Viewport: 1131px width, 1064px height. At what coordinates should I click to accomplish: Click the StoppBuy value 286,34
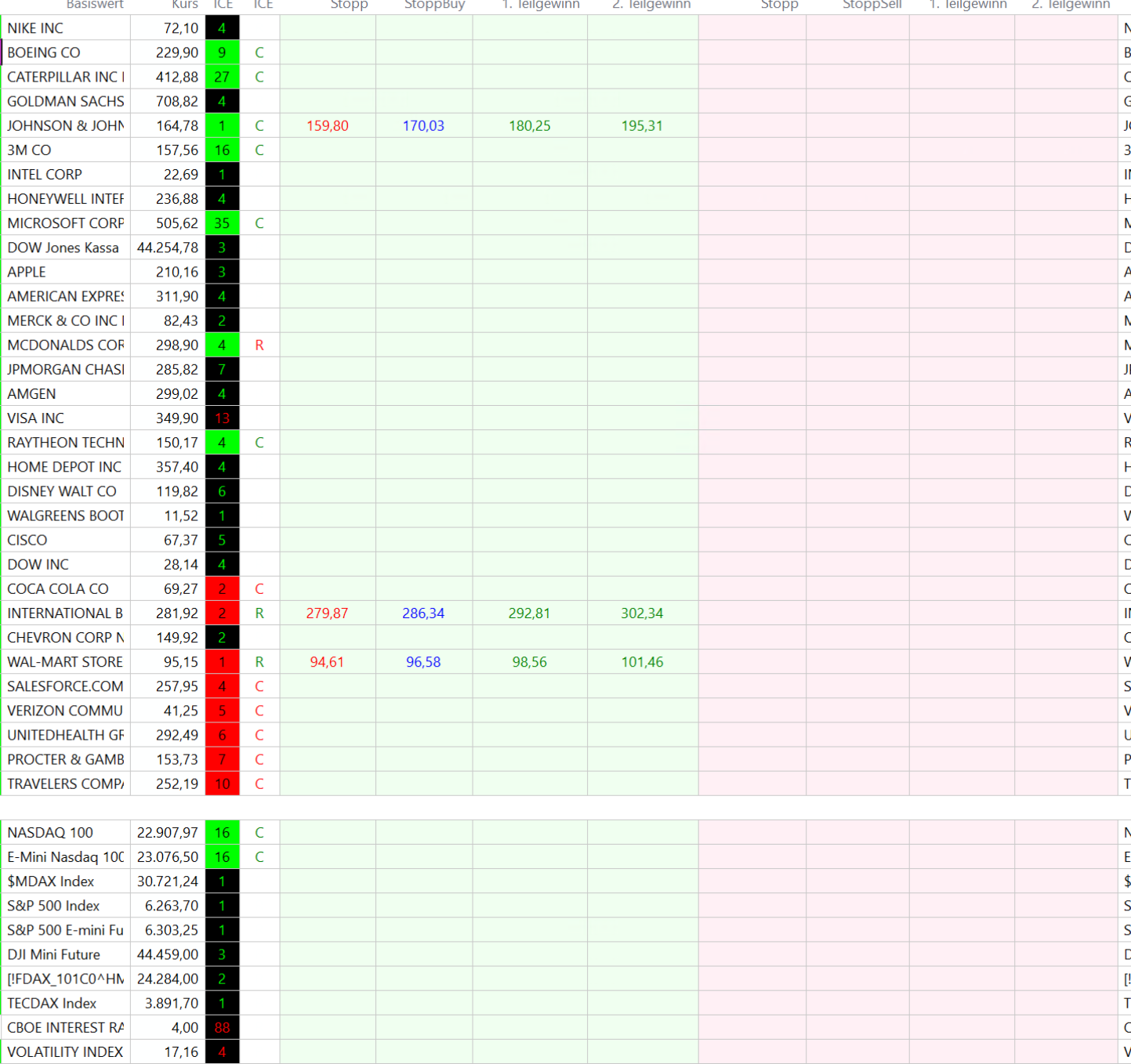(423, 613)
